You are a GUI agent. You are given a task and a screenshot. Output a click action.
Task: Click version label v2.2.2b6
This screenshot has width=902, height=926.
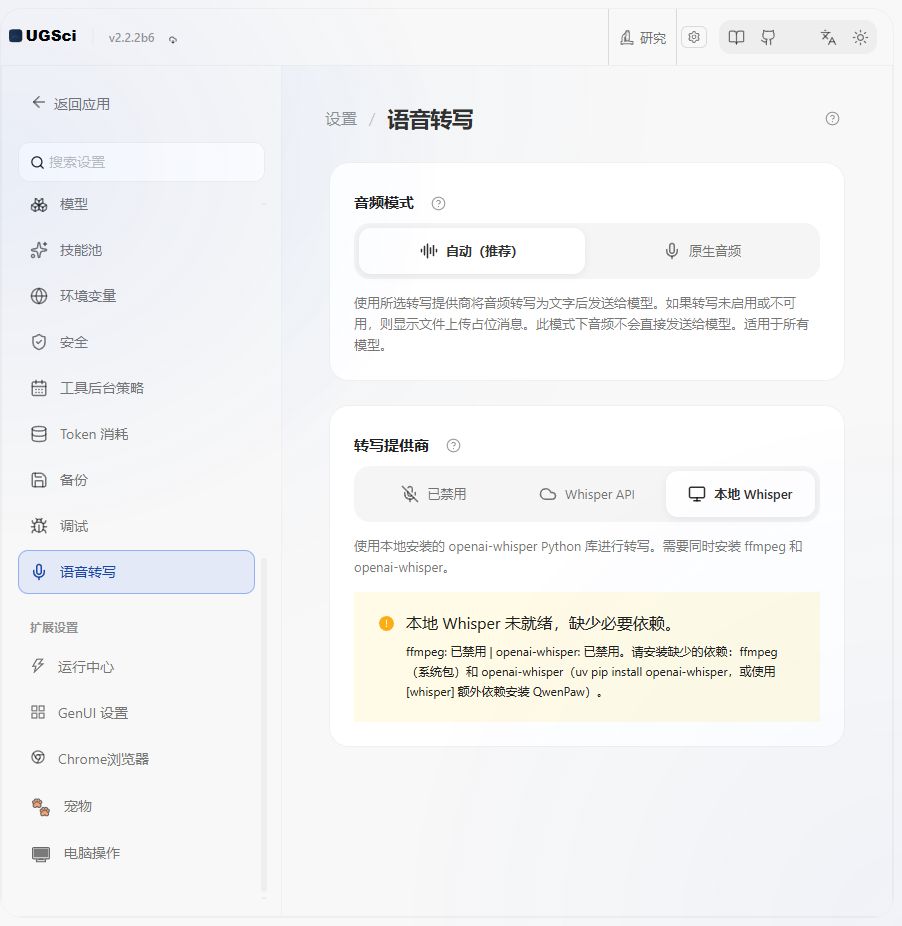(x=131, y=38)
